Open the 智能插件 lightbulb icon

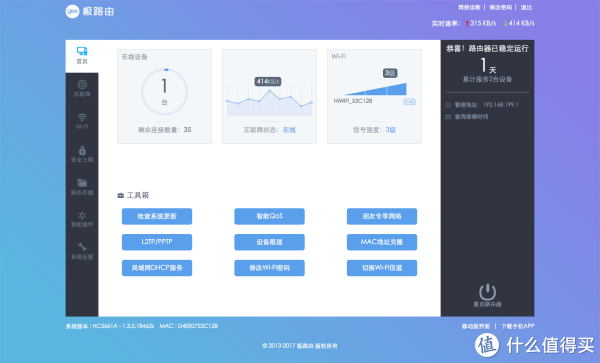(x=82, y=215)
